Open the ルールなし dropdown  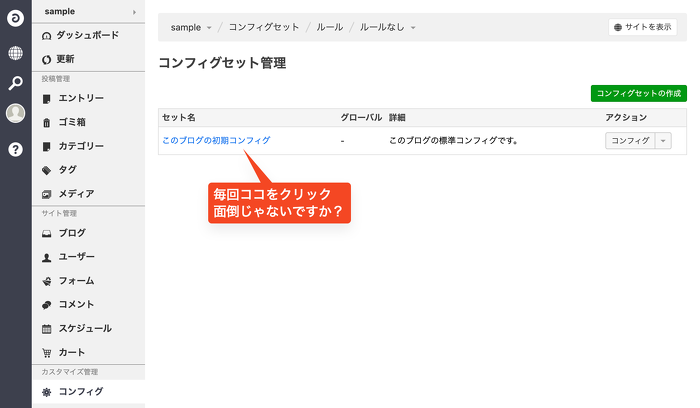[390, 27]
